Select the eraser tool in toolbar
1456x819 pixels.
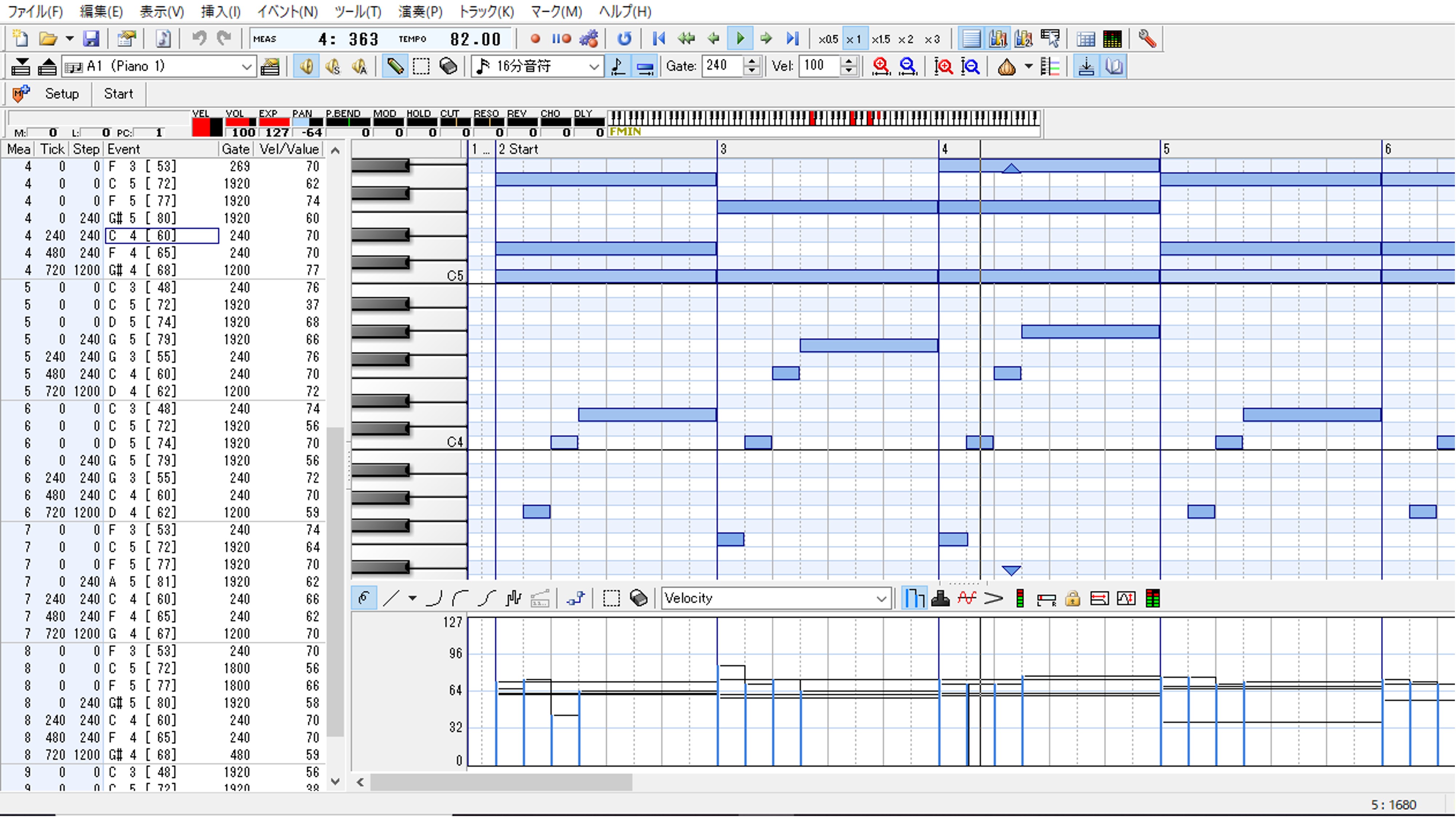coord(448,67)
